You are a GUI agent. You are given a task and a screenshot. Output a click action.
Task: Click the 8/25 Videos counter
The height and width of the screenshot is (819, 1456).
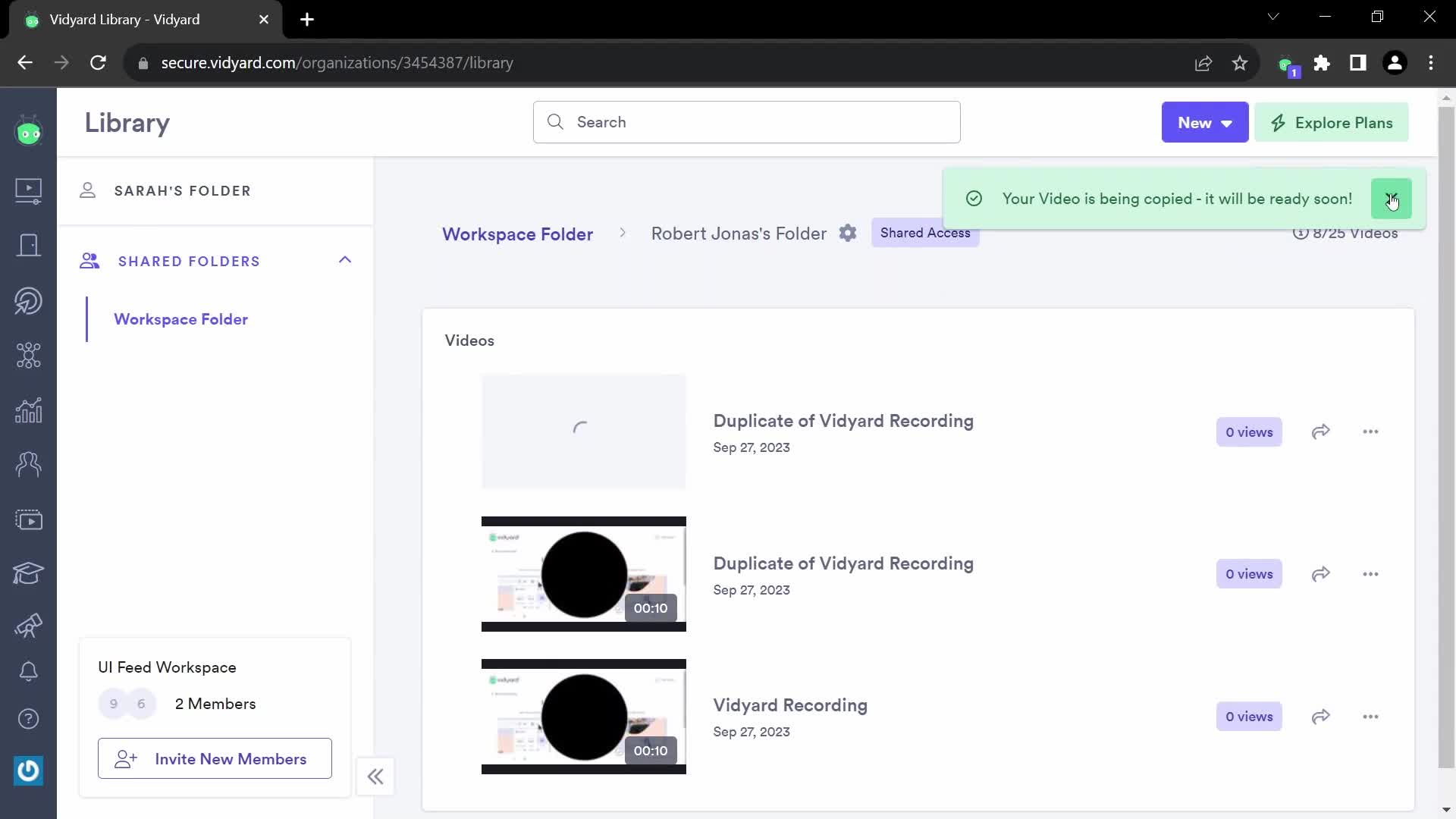1345,233
